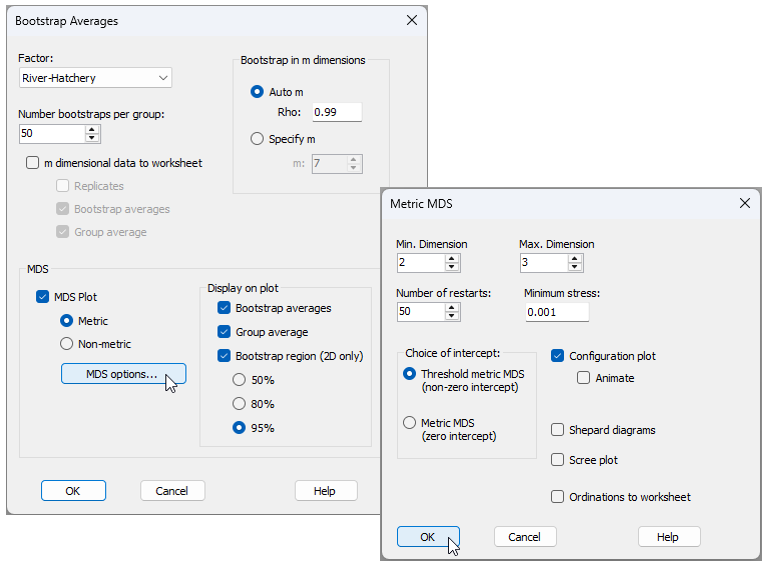Select the 80% bootstrap region
The height and width of the screenshot is (566, 767).
click(x=240, y=404)
